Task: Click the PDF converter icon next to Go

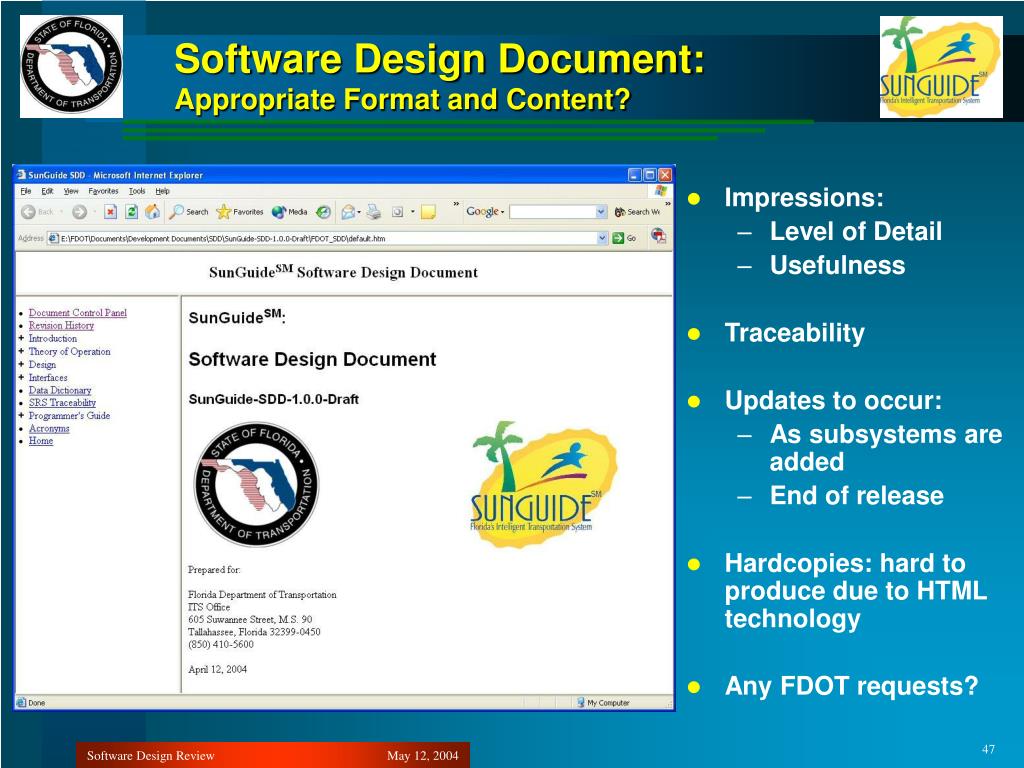Action: point(658,236)
